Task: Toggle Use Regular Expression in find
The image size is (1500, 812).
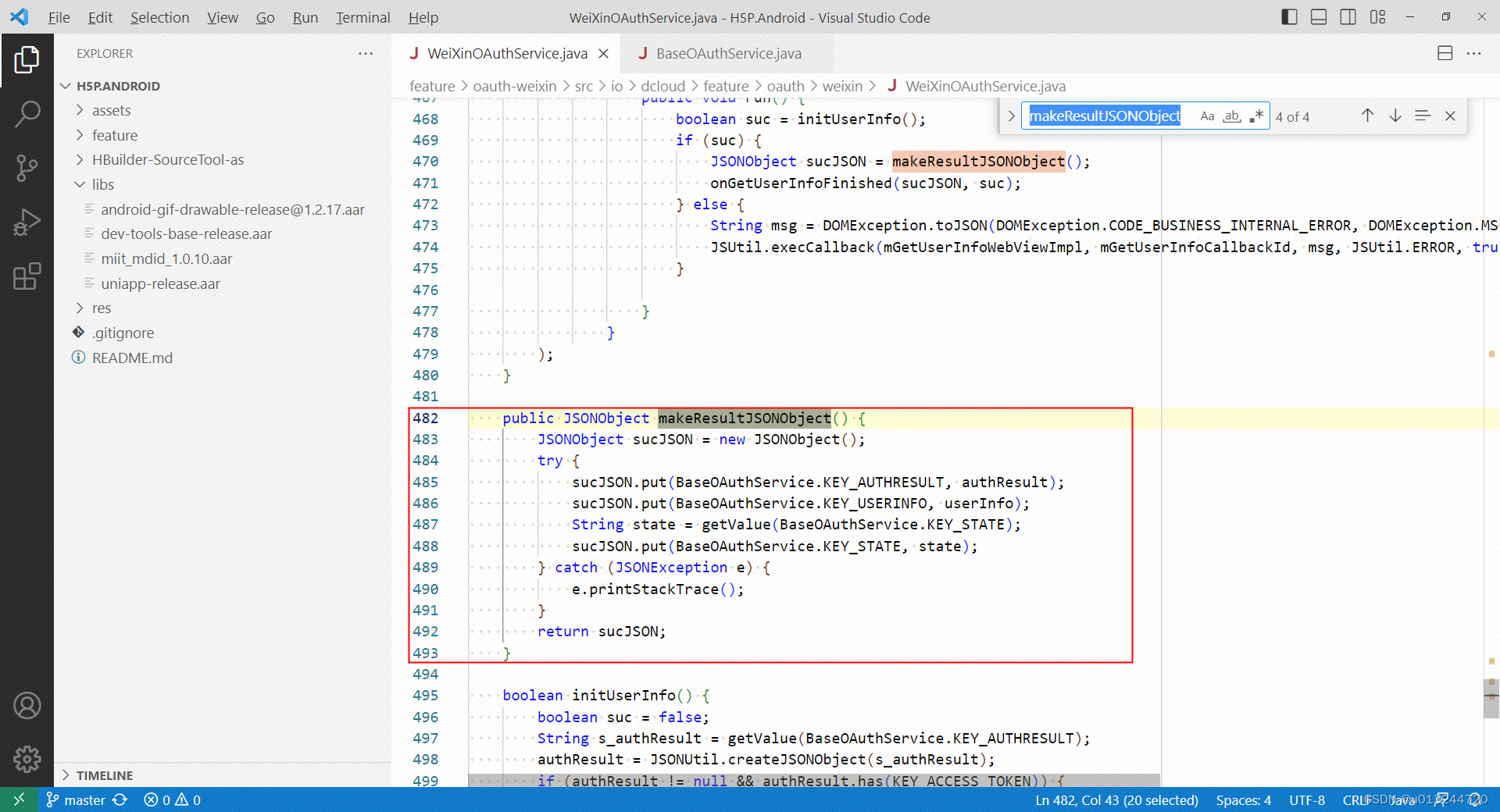Action: [x=1256, y=116]
